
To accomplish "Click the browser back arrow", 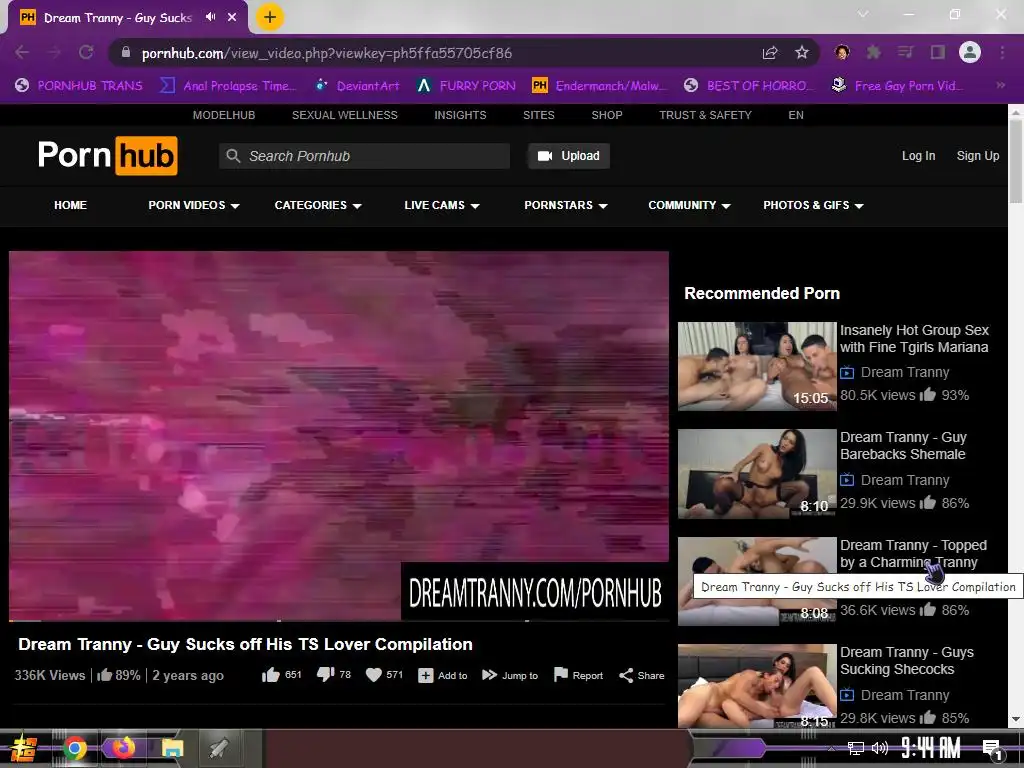I will pos(22,52).
